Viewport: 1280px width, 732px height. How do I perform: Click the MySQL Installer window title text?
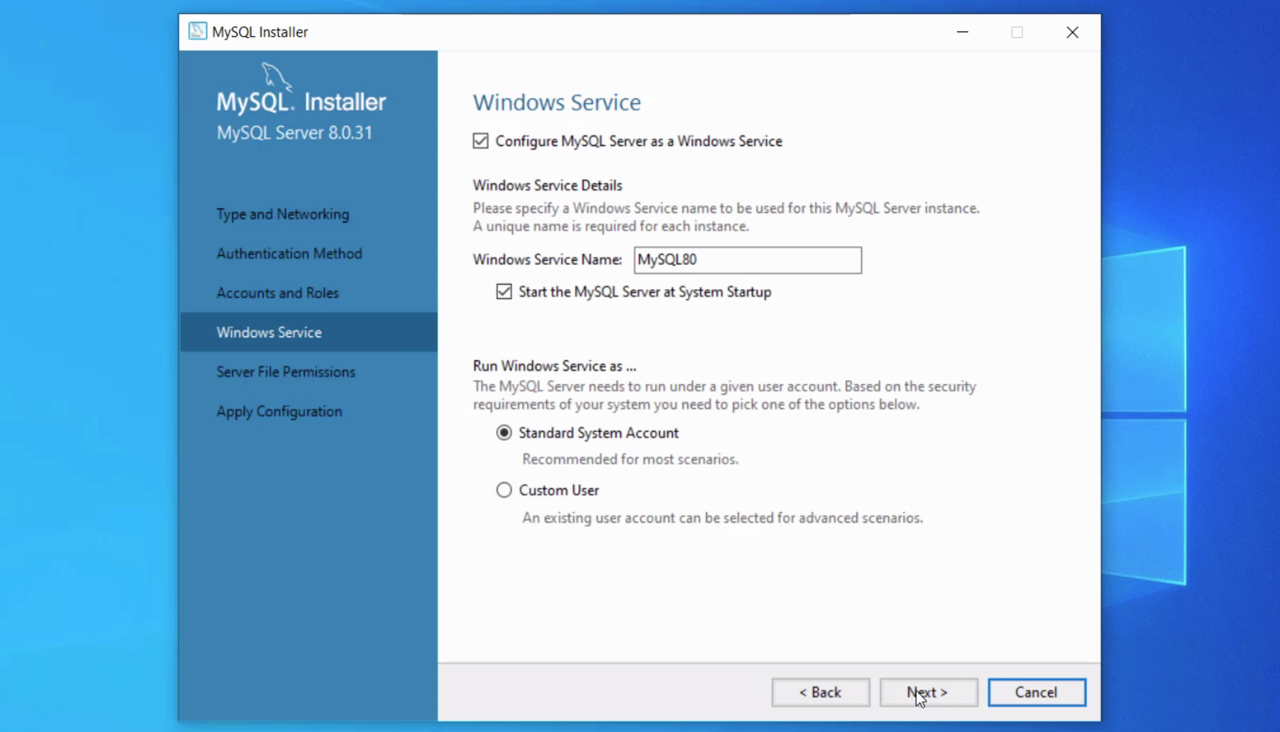(x=260, y=32)
